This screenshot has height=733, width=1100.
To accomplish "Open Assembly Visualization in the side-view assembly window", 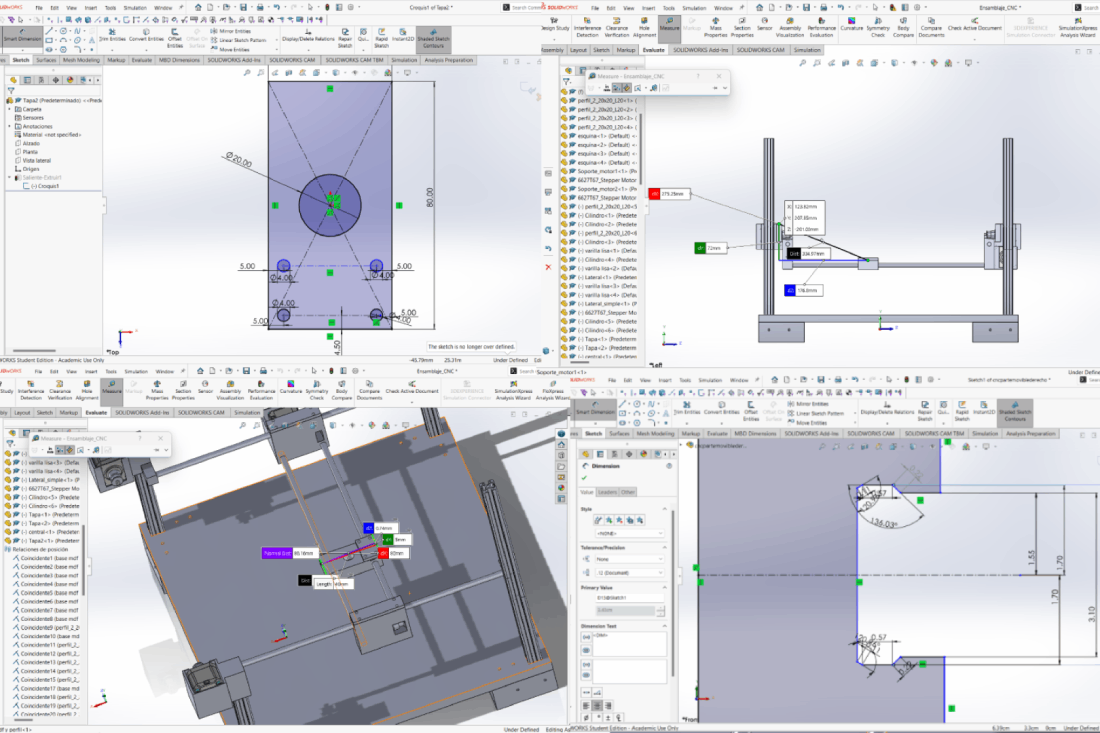I will pyautogui.click(x=790, y=29).
